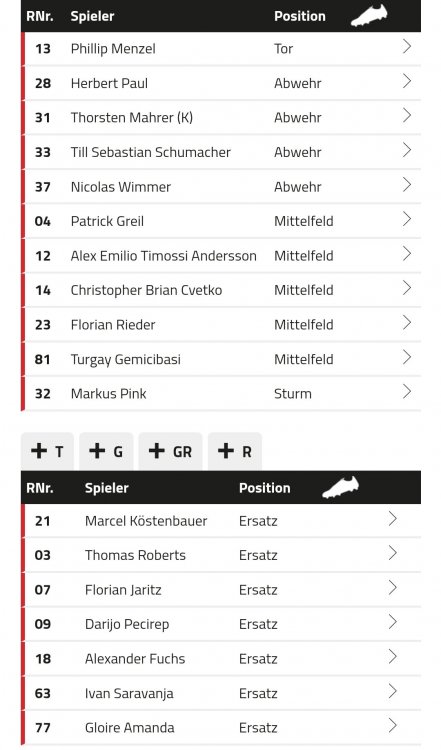Open Phillip Menzel details via chevron
The image size is (441, 750).
407,47
